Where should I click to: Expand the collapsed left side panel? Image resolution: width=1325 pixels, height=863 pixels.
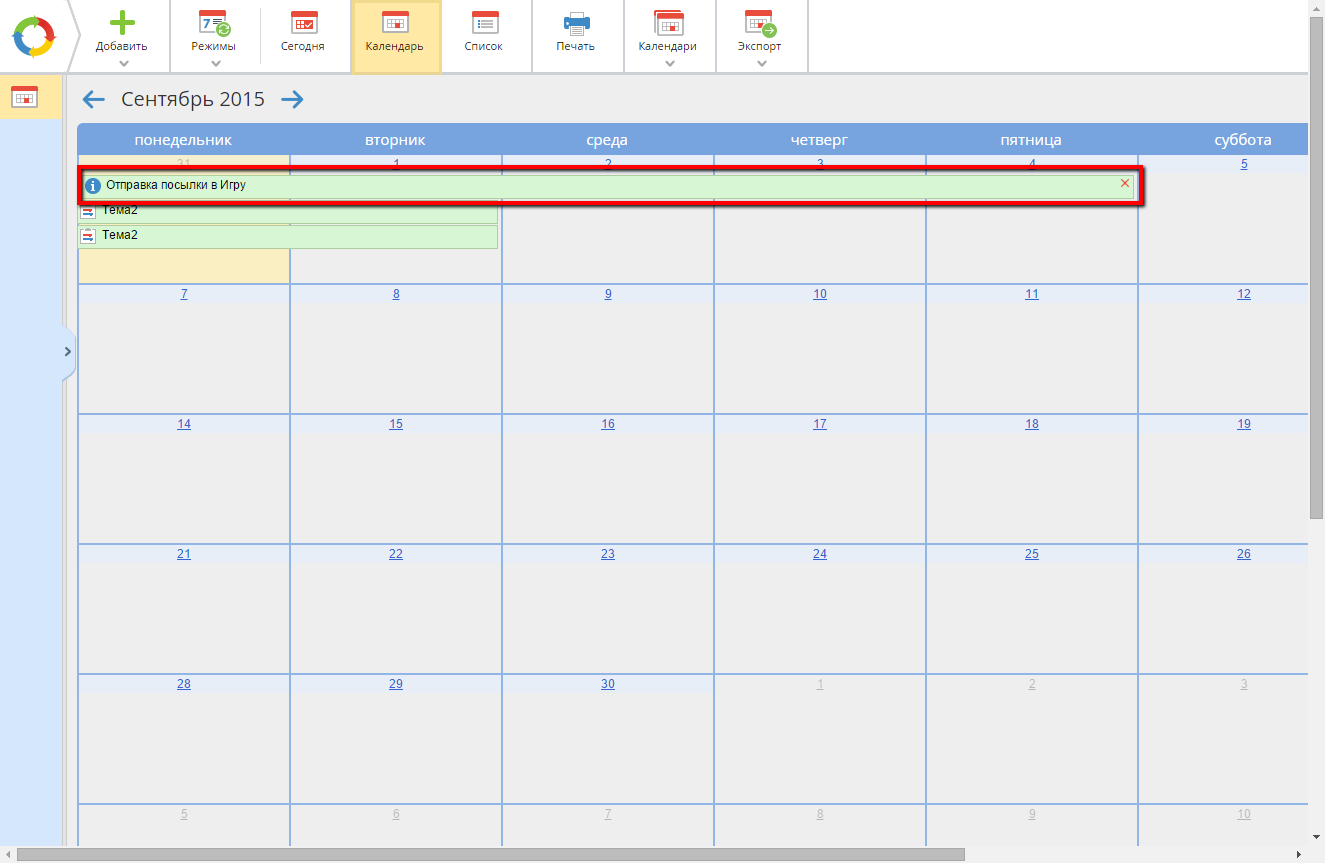[x=68, y=352]
